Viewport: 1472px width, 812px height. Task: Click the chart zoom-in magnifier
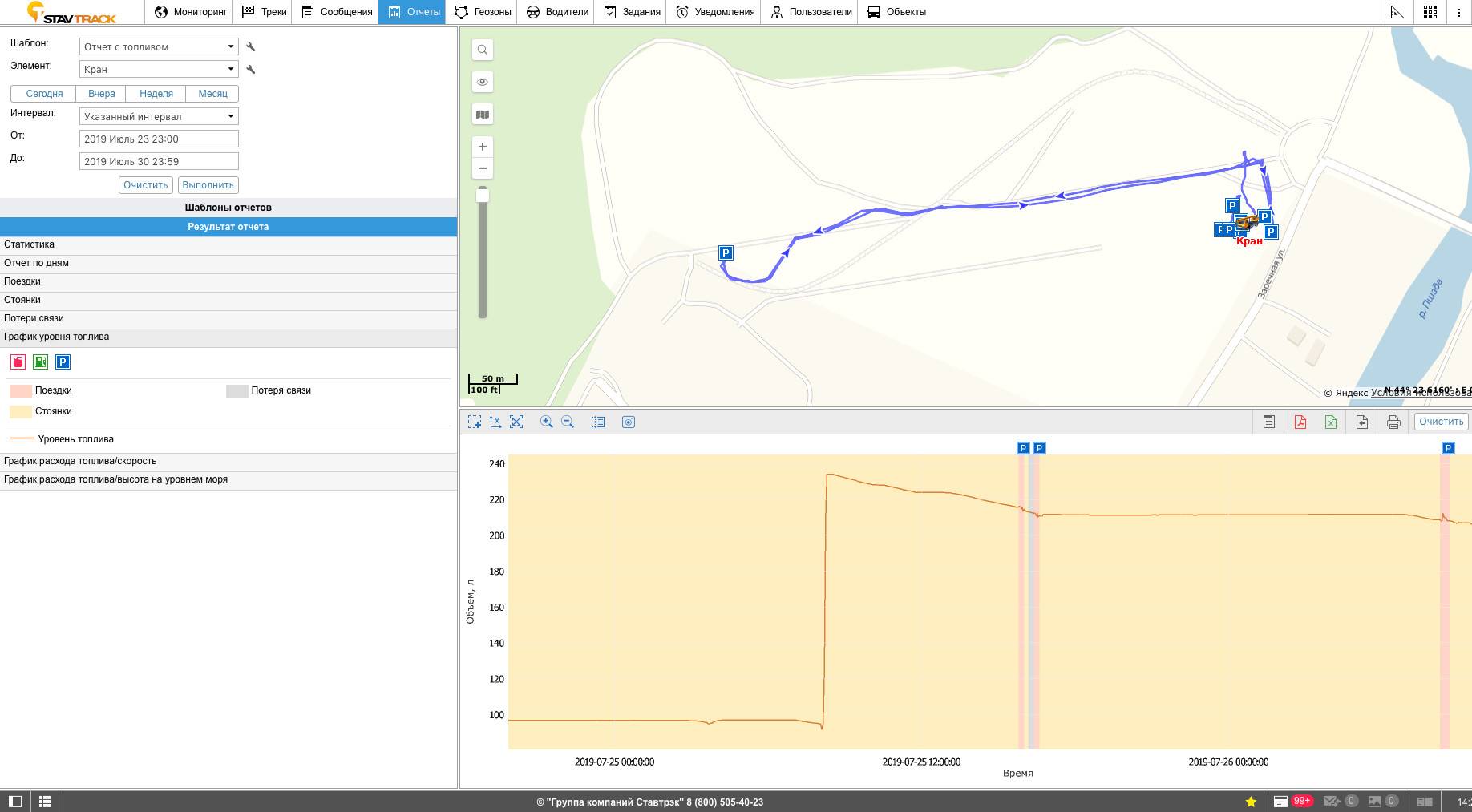[547, 422]
